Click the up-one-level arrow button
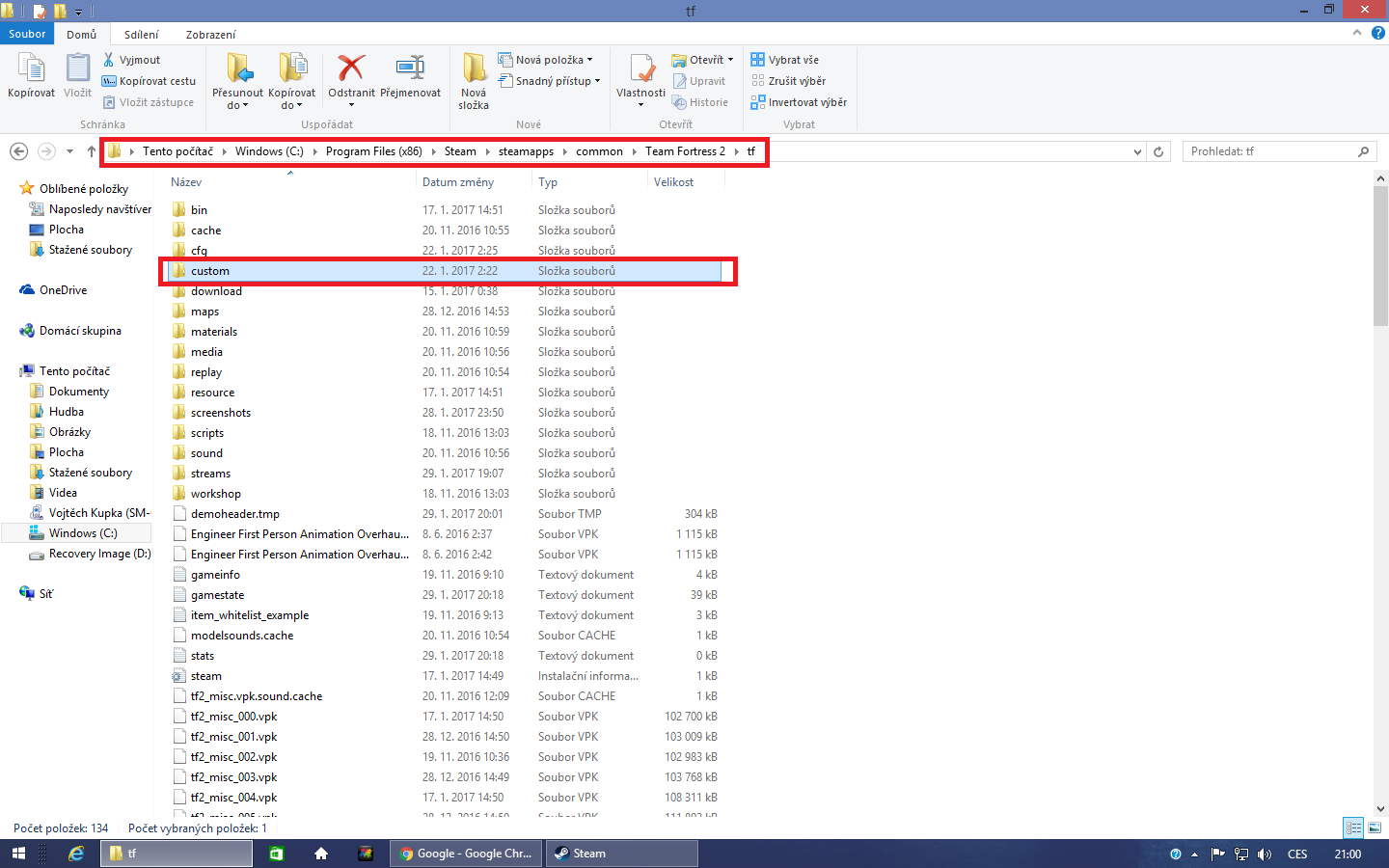 tap(92, 151)
